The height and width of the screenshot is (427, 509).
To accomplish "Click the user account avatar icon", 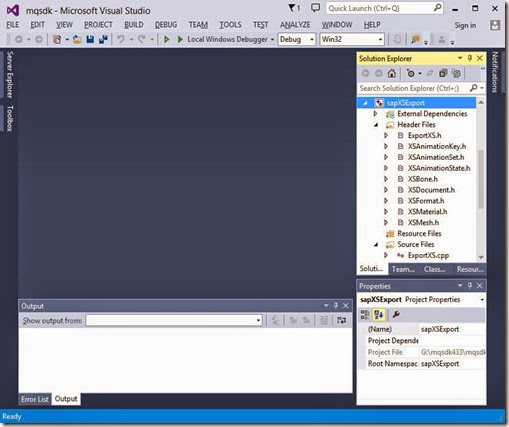I will coord(495,25).
